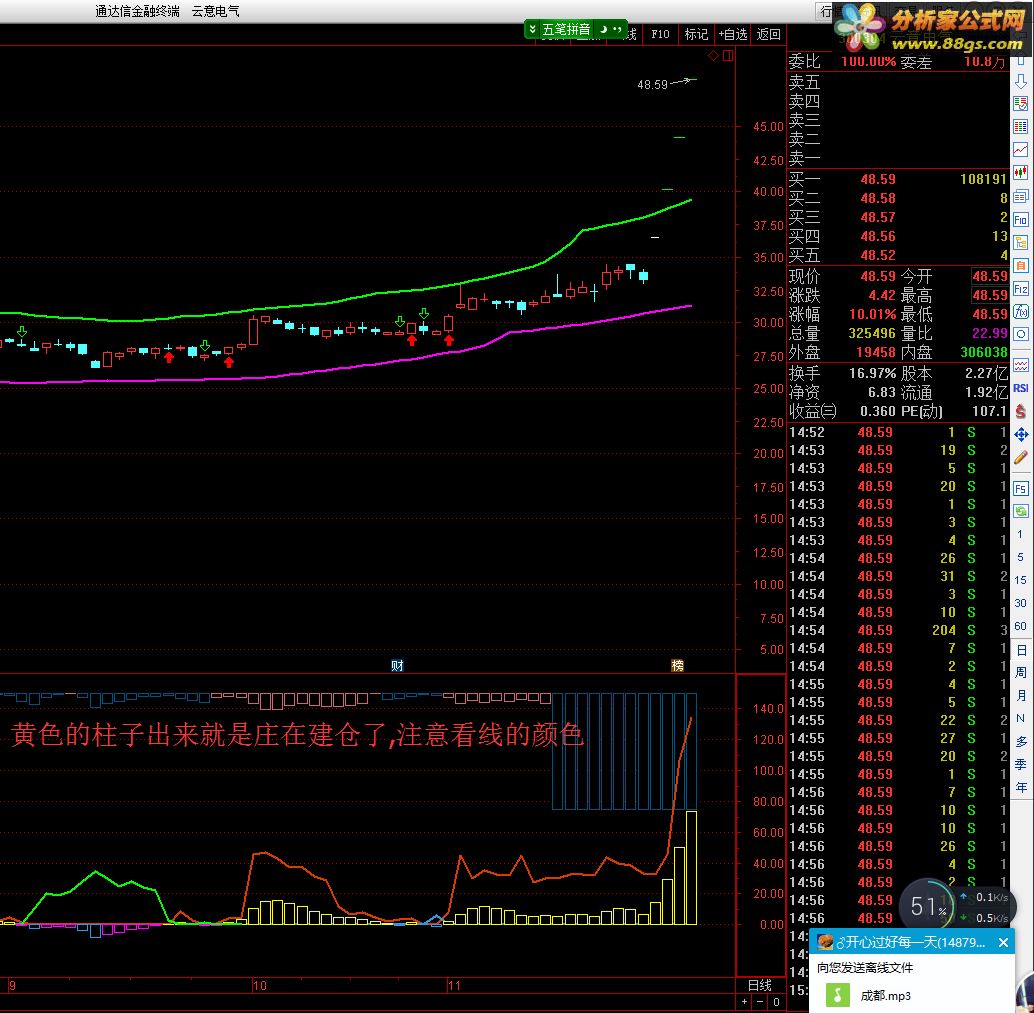Open the checklist report sidebar icon
The width and height of the screenshot is (1034, 1013).
1021,104
